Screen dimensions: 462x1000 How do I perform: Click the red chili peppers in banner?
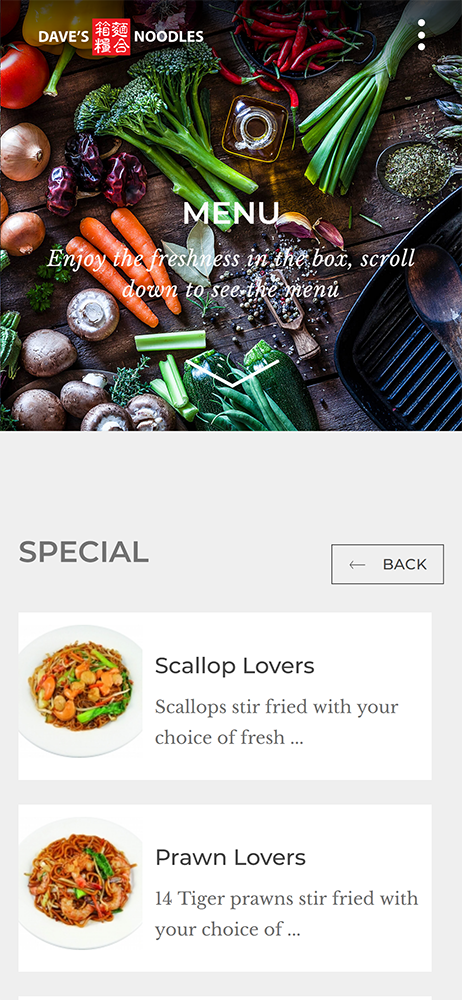pos(281,45)
